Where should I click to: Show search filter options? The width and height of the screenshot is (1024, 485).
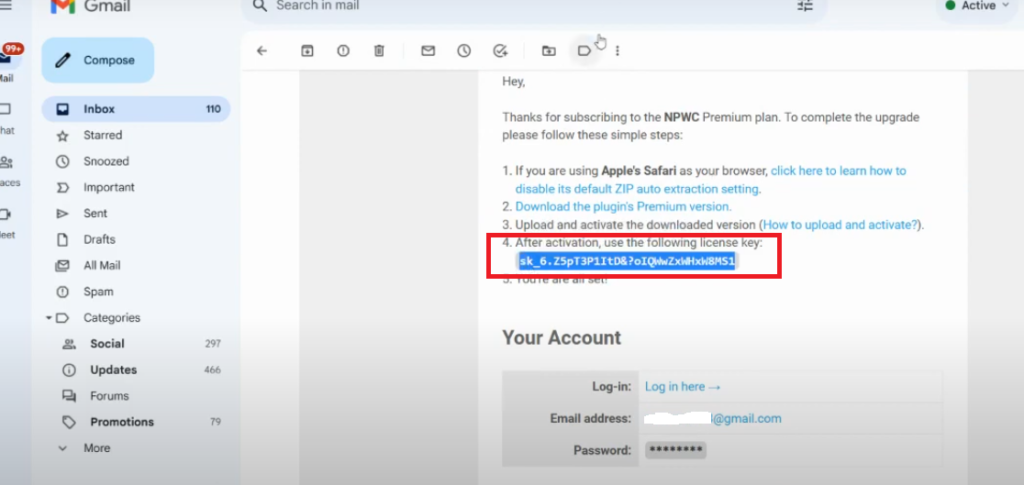(805, 6)
